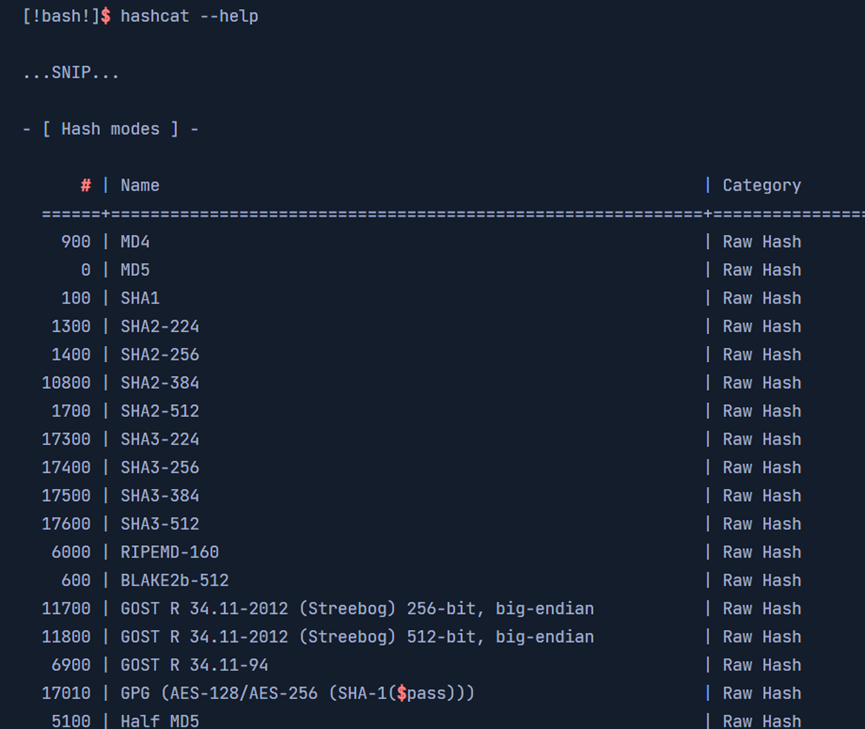Click the 'Name' column header
The image size is (865, 729).
tap(140, 185)
